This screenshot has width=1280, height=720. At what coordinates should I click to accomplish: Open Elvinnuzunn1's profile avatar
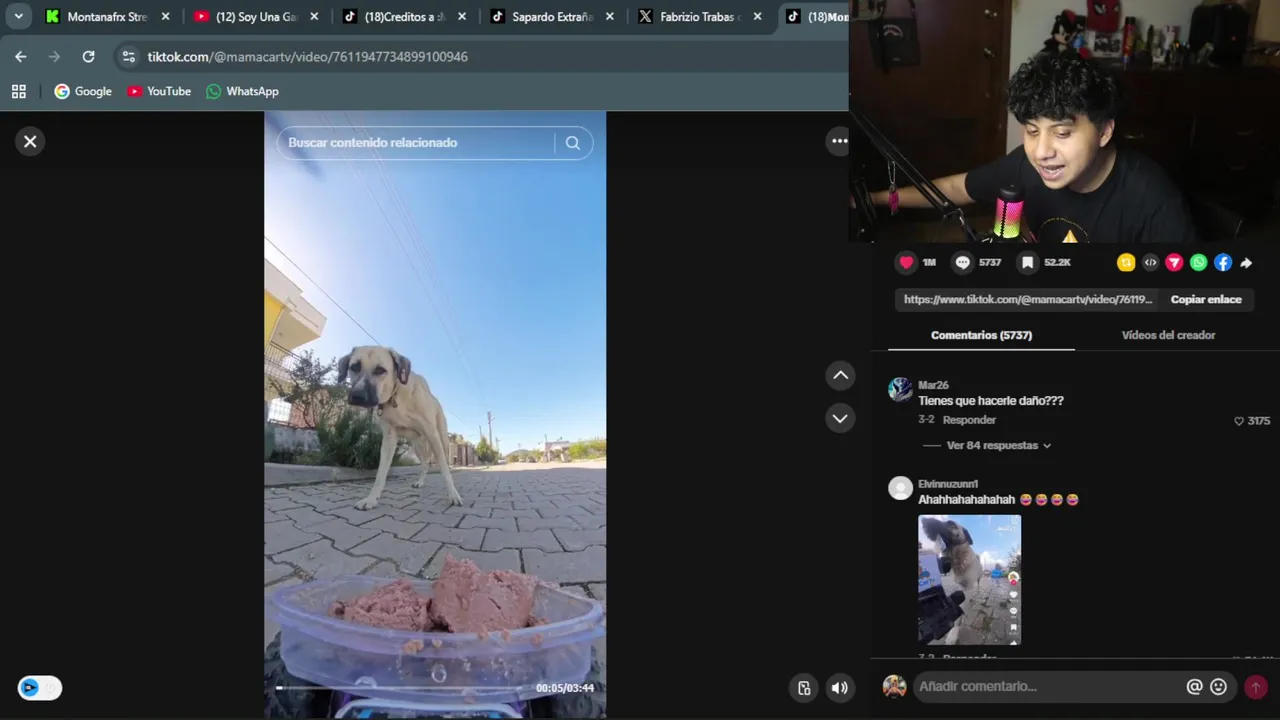[900, 488]
